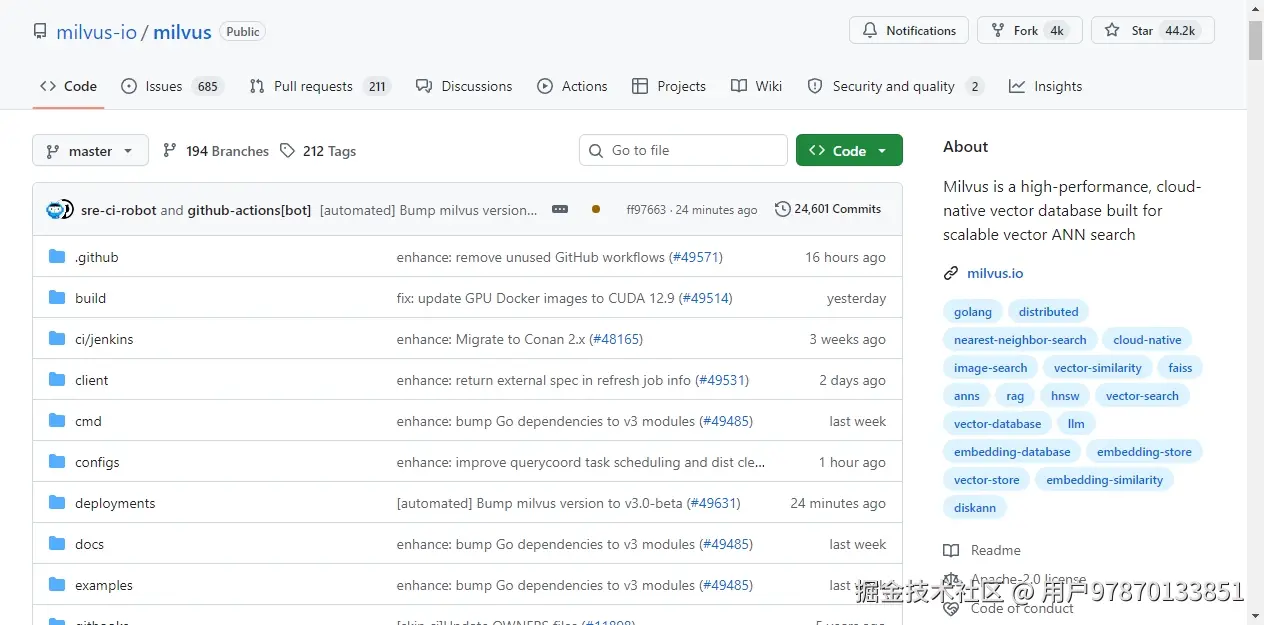Select the distributed topic tag
The image size is (1264, 625).
tap(1048, 312)
